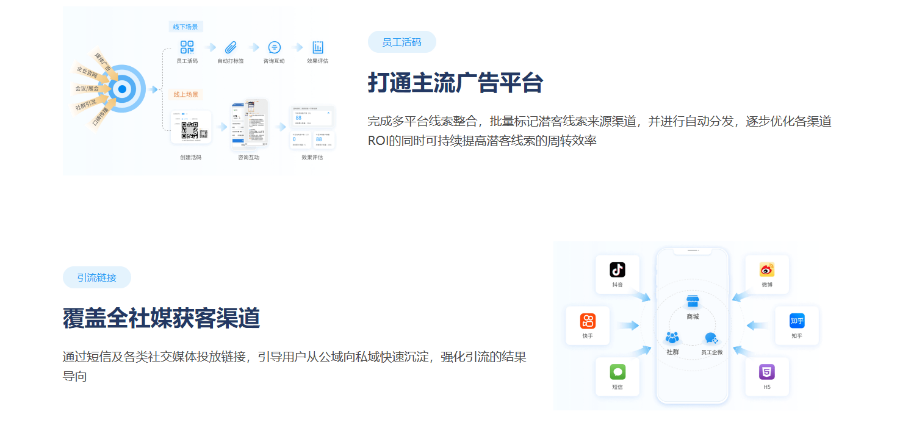Image resolution: width=900 pixels, height=432 pixels.
Task: Click the 员工活码 QR code icon
Action: [187, 47]
